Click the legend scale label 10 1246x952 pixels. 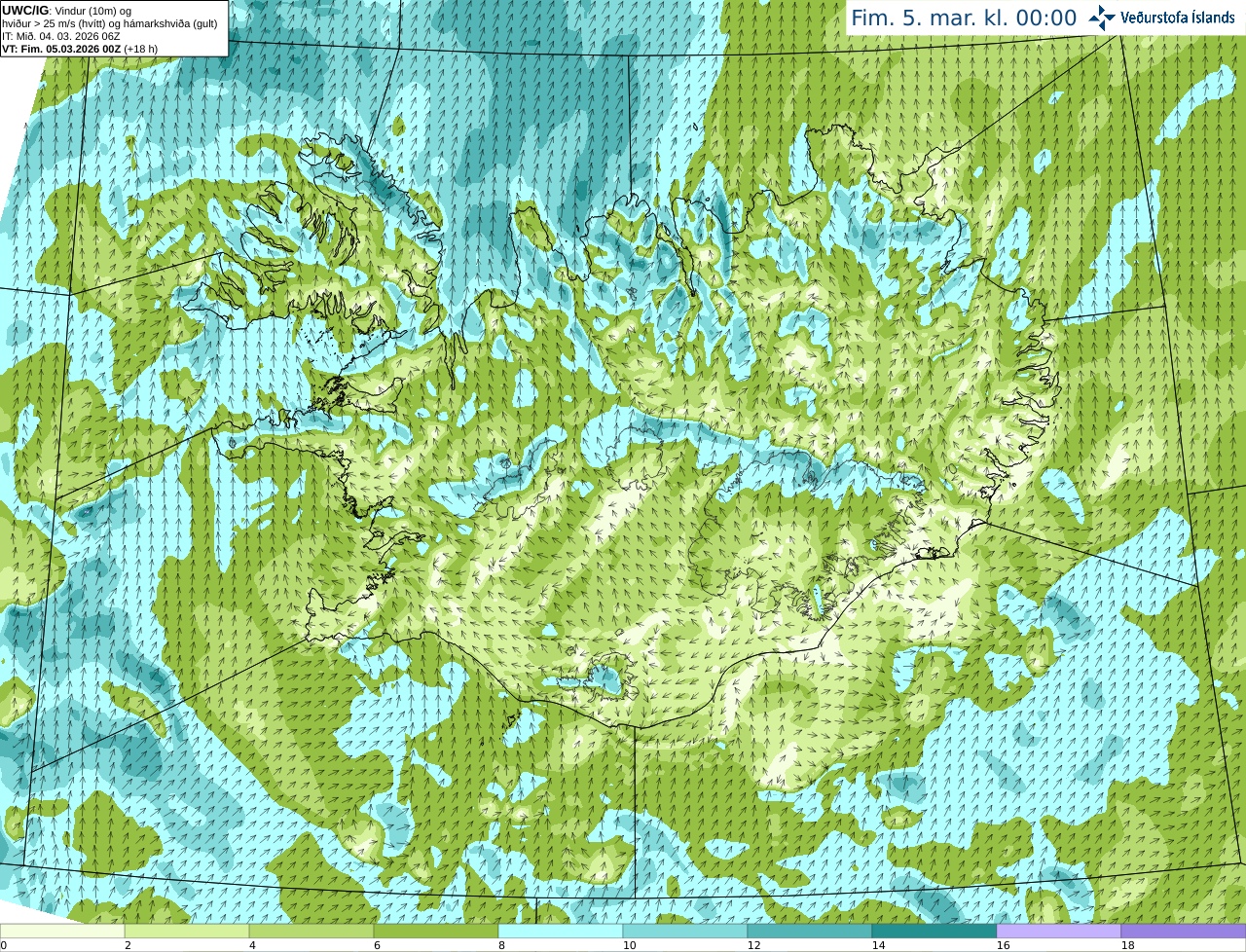(x=629, y=945)
